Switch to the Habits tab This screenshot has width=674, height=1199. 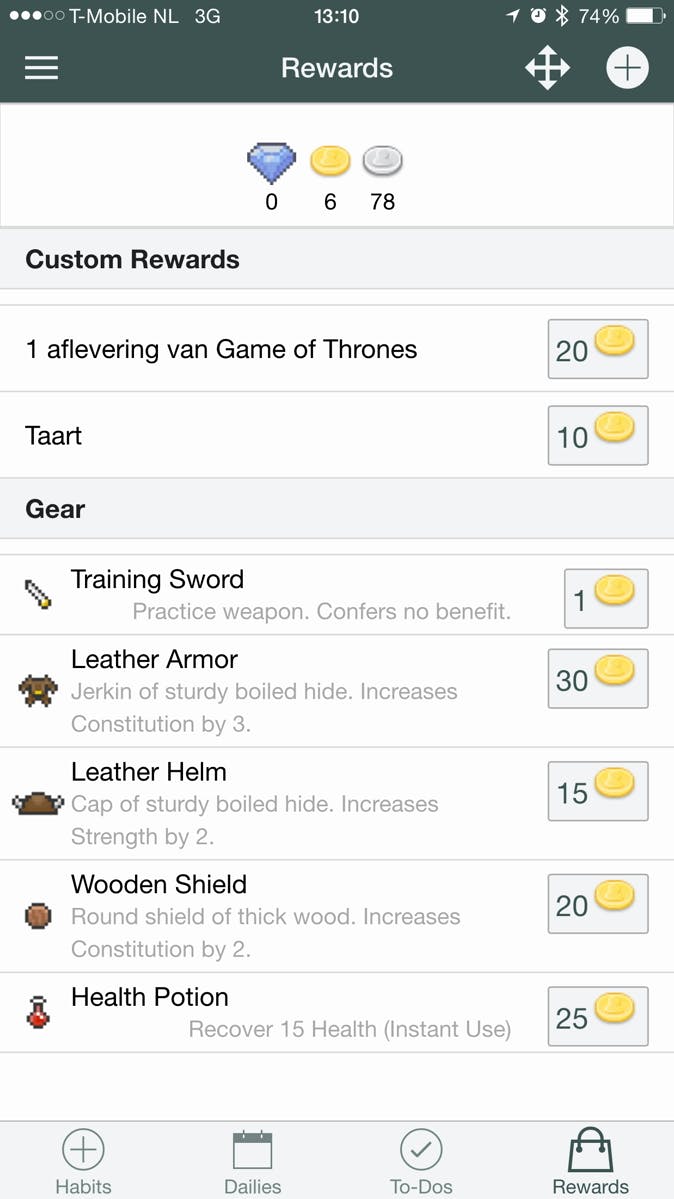(83, 1162)
